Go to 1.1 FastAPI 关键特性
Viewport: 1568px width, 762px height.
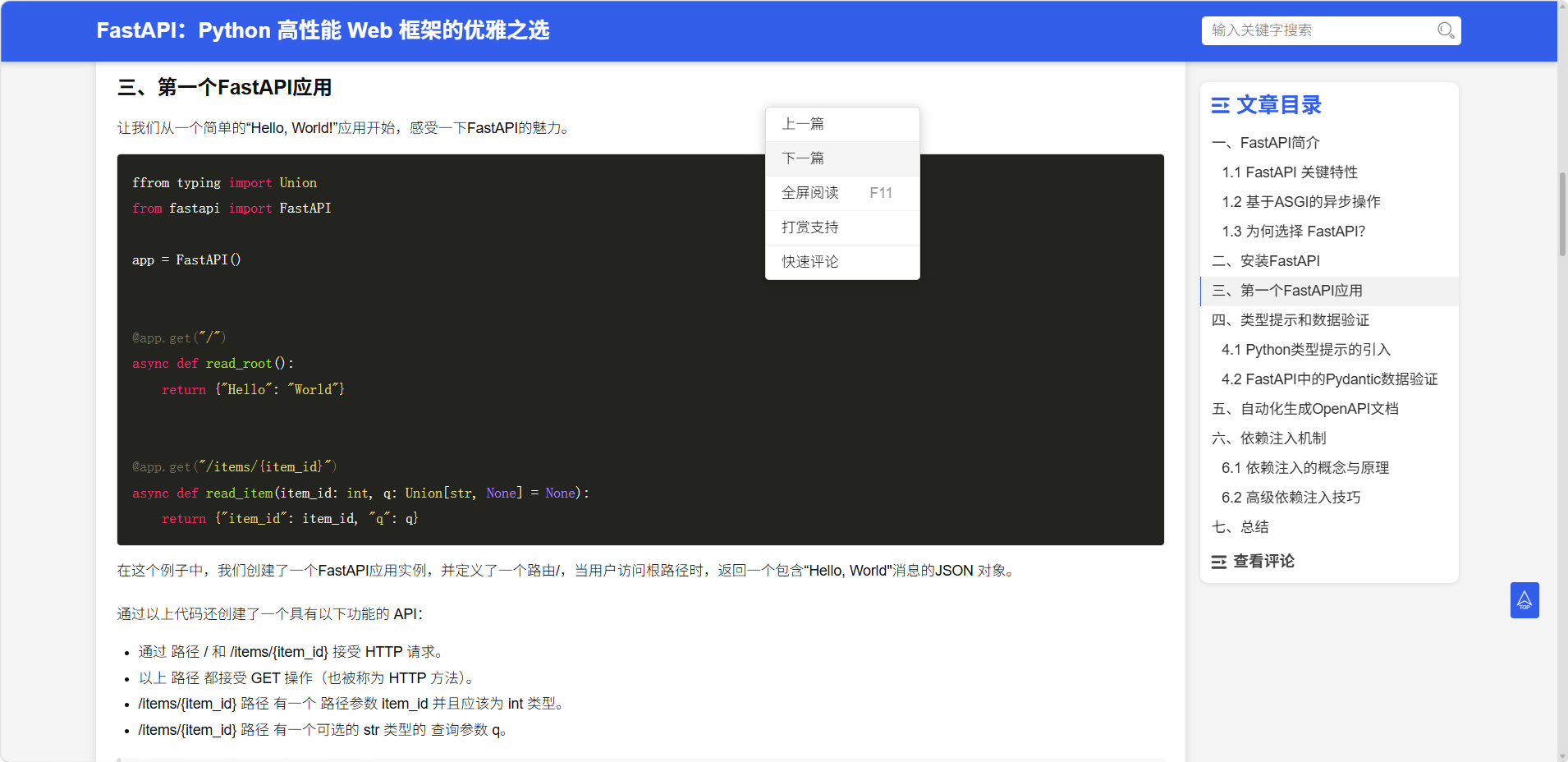[x=1290, y=172]
